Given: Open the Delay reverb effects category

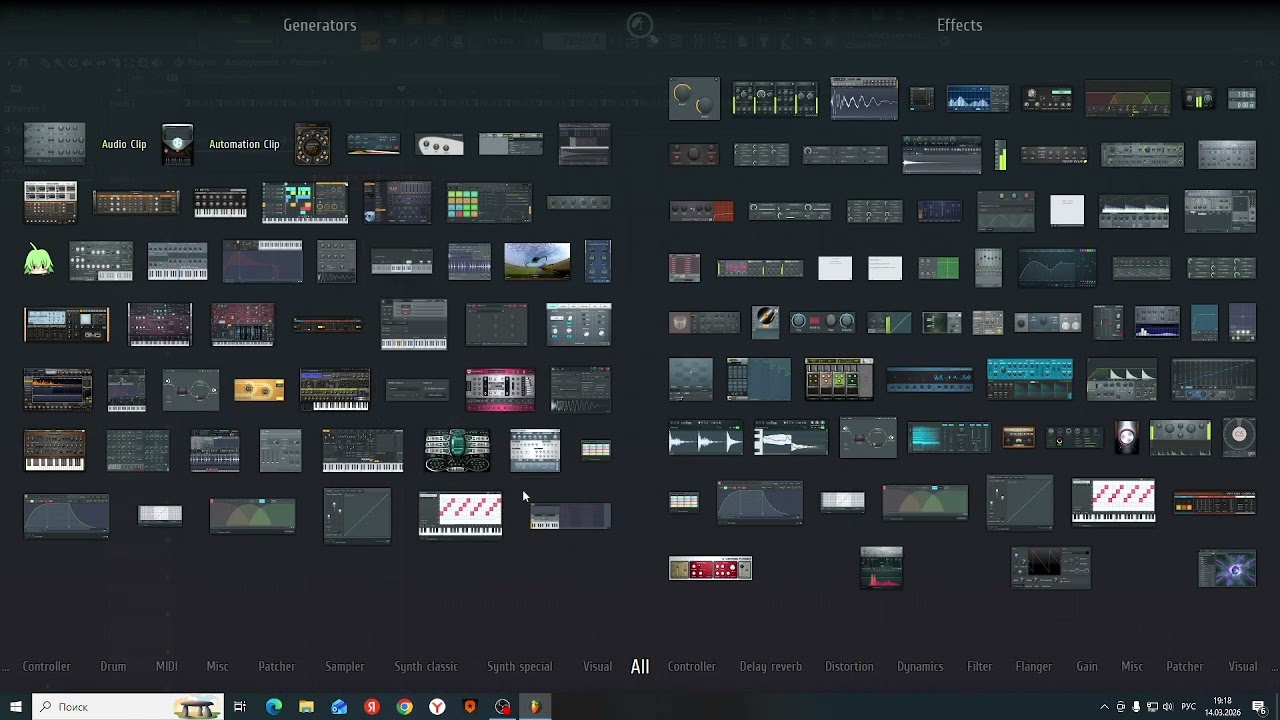Looking at the screenshot, I should point(770,666).
